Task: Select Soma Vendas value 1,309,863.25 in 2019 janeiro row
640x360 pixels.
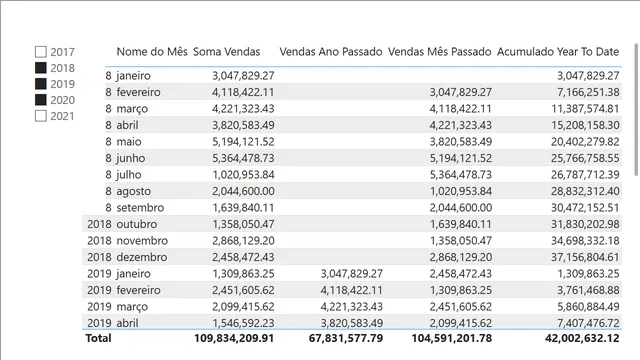Action: tap(243, 273)
